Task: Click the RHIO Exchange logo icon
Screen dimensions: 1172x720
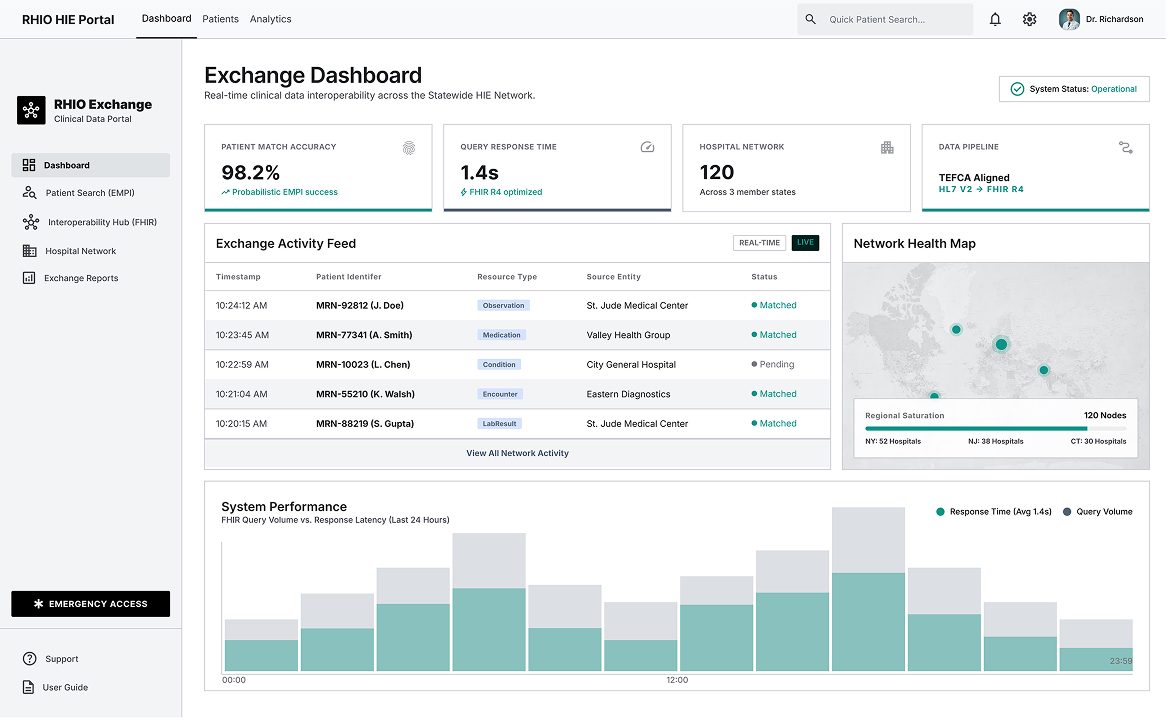Action: [31, 111]
